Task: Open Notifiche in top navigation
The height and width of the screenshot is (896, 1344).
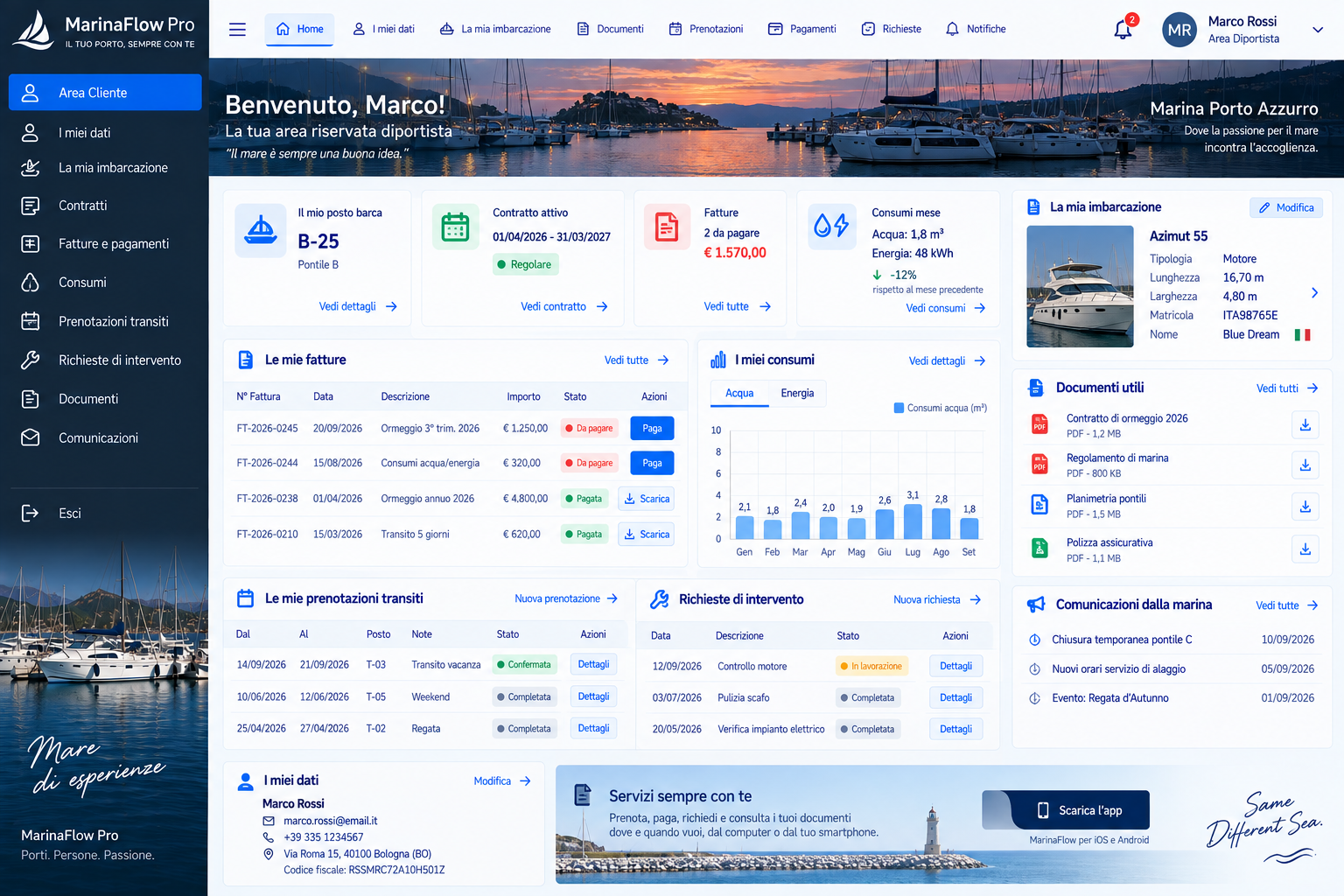Action: point(976,29)
